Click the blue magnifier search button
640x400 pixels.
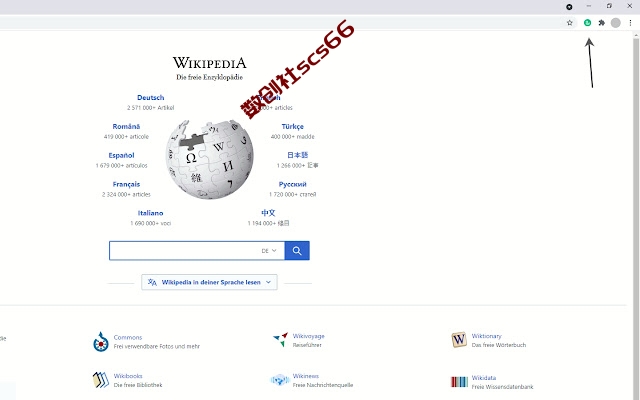pyautogui.click(x=297, y=251)
